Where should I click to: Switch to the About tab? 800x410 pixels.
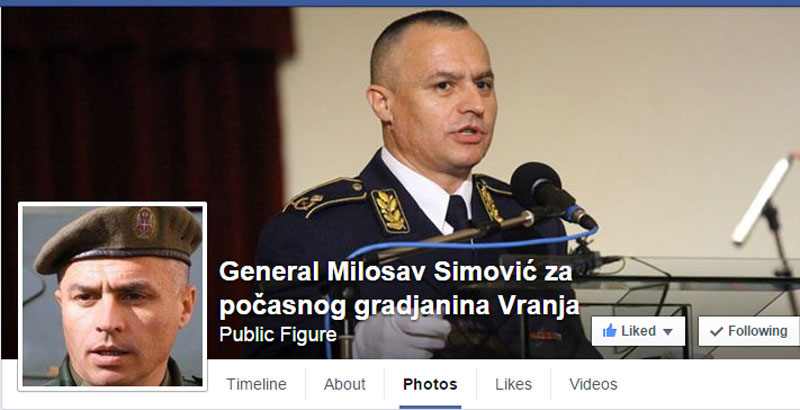(x=345, y=384)
